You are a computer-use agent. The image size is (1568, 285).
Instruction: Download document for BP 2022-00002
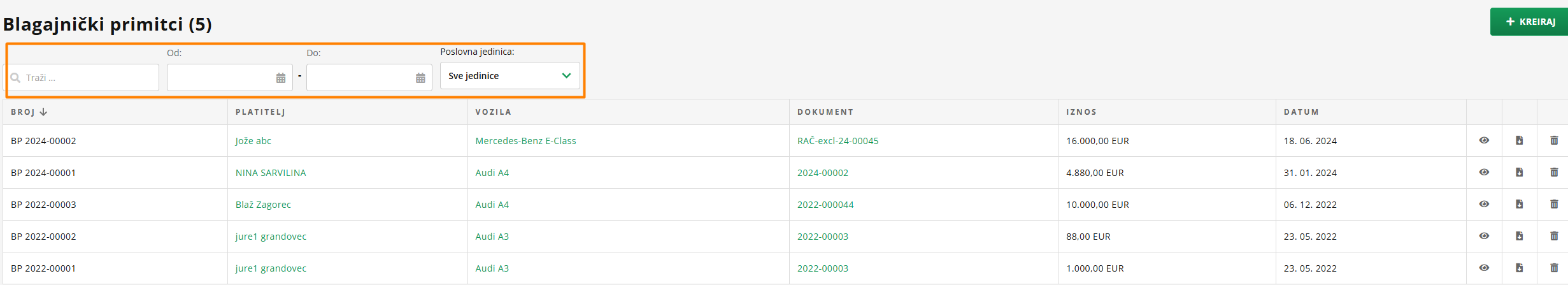1519,236
